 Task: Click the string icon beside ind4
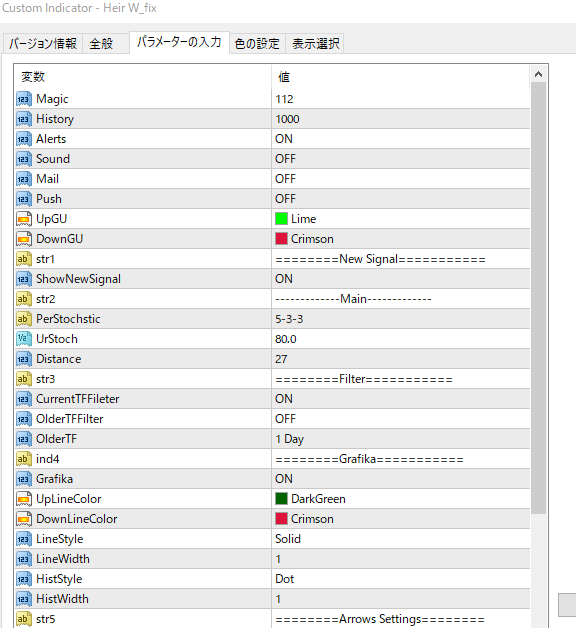click(24, 459)
